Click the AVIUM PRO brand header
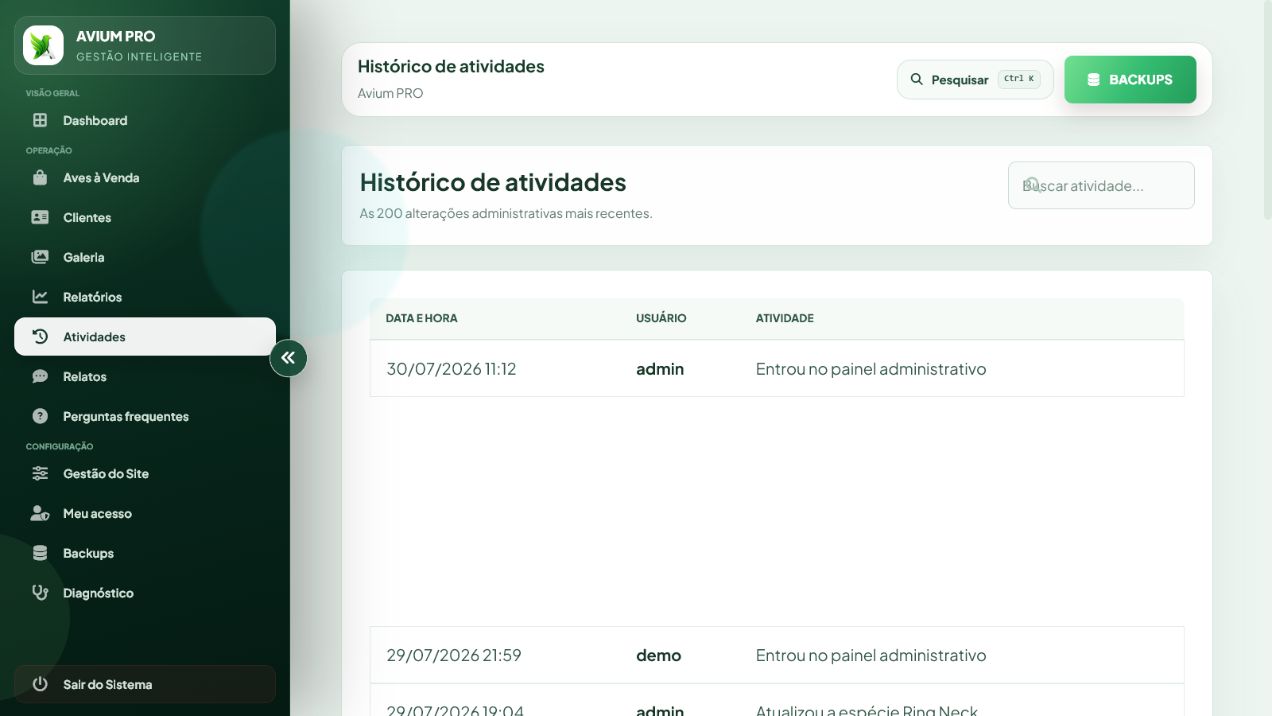 (x=145, y=45)
